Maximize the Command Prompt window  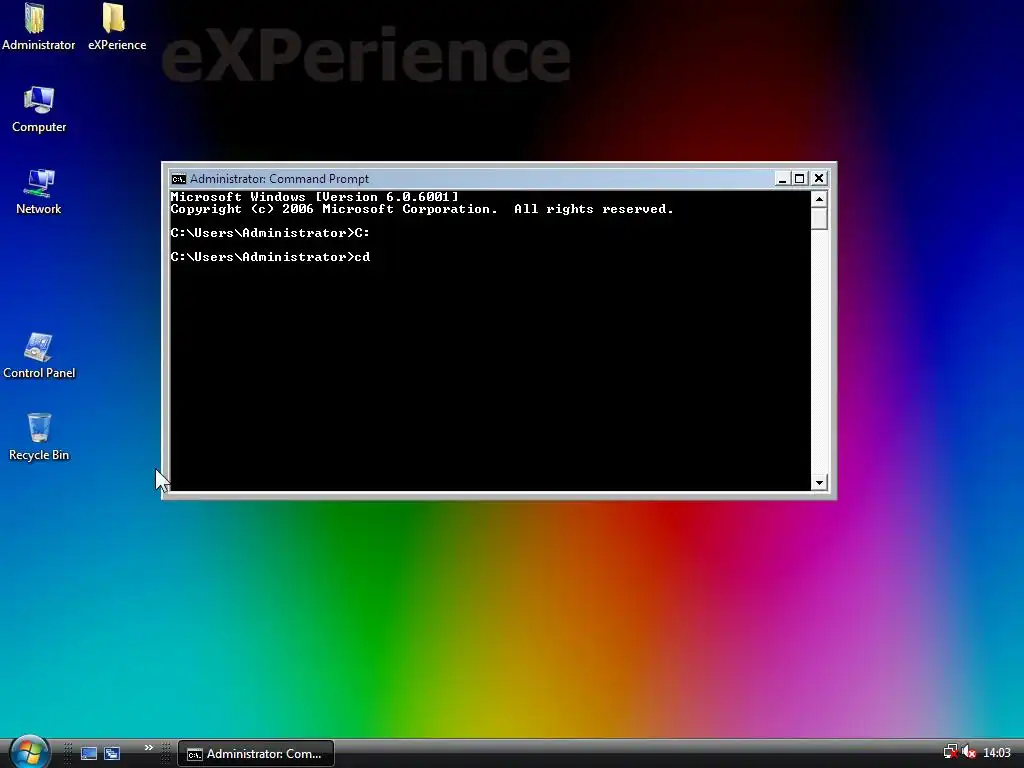(x=799, y=178)
